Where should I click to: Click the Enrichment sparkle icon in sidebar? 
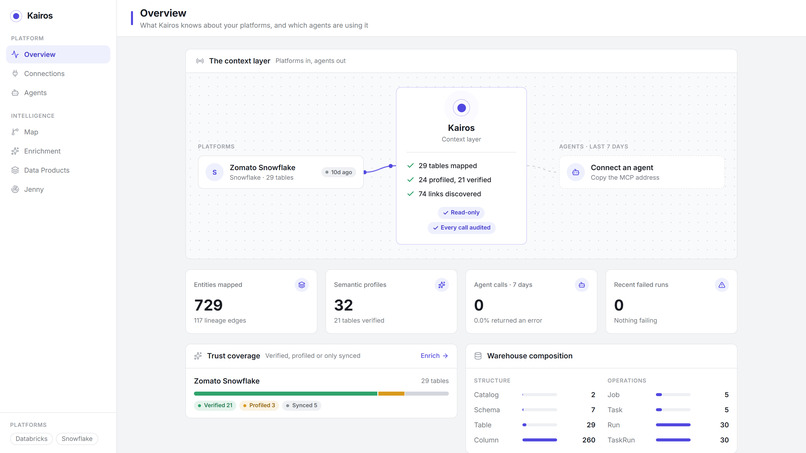click(x=15, y=151)
